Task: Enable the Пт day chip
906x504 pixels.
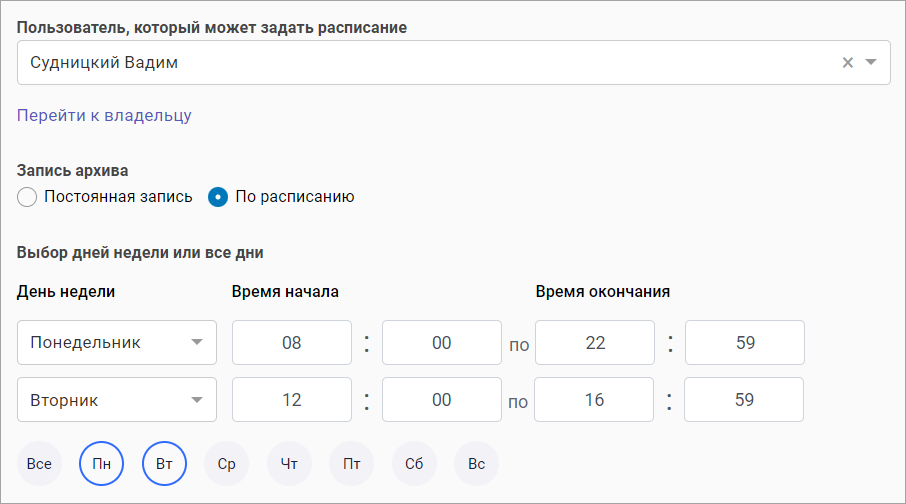Action: (352, 464)
